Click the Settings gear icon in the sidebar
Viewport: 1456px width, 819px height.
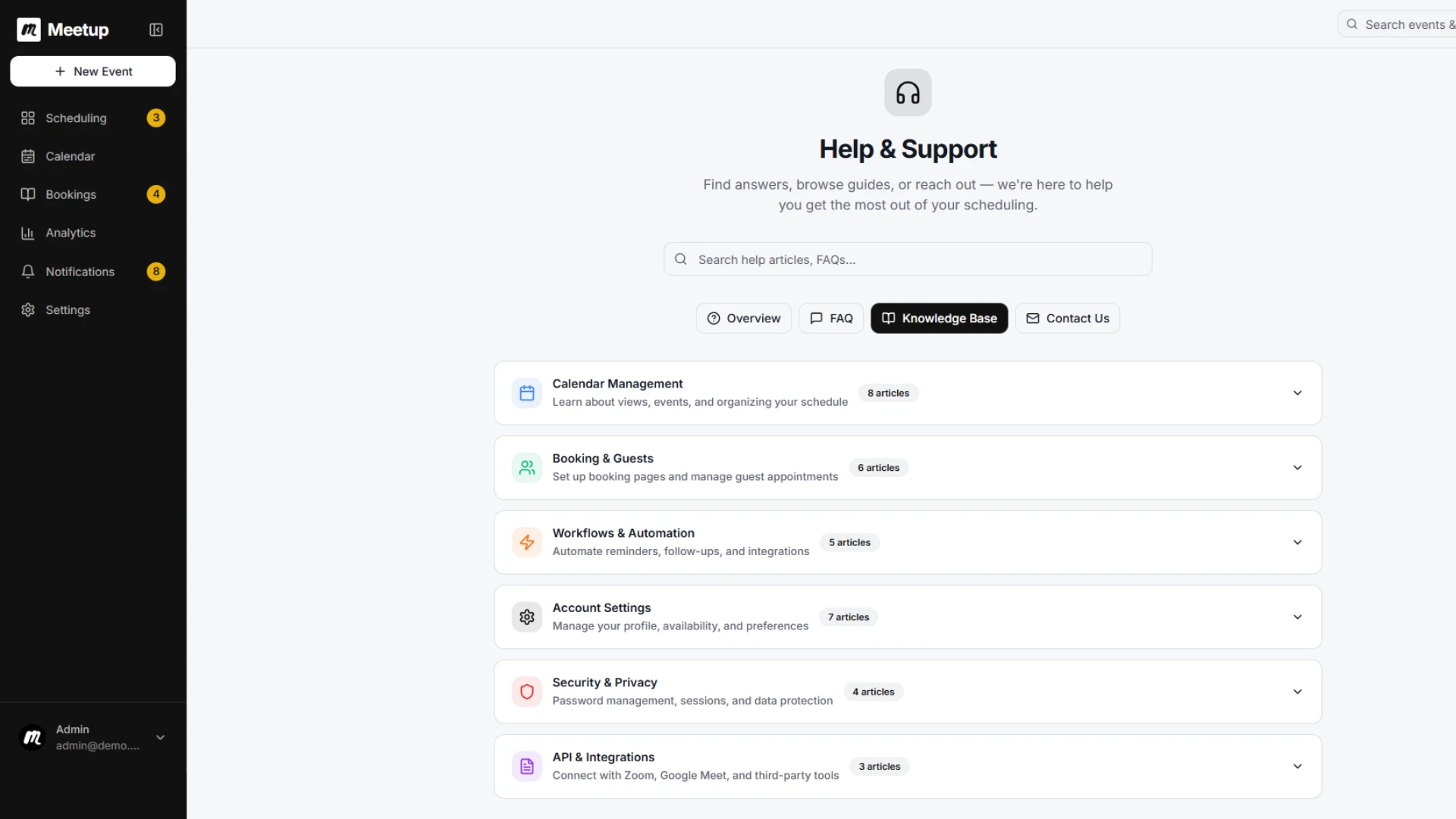point(28,310)
